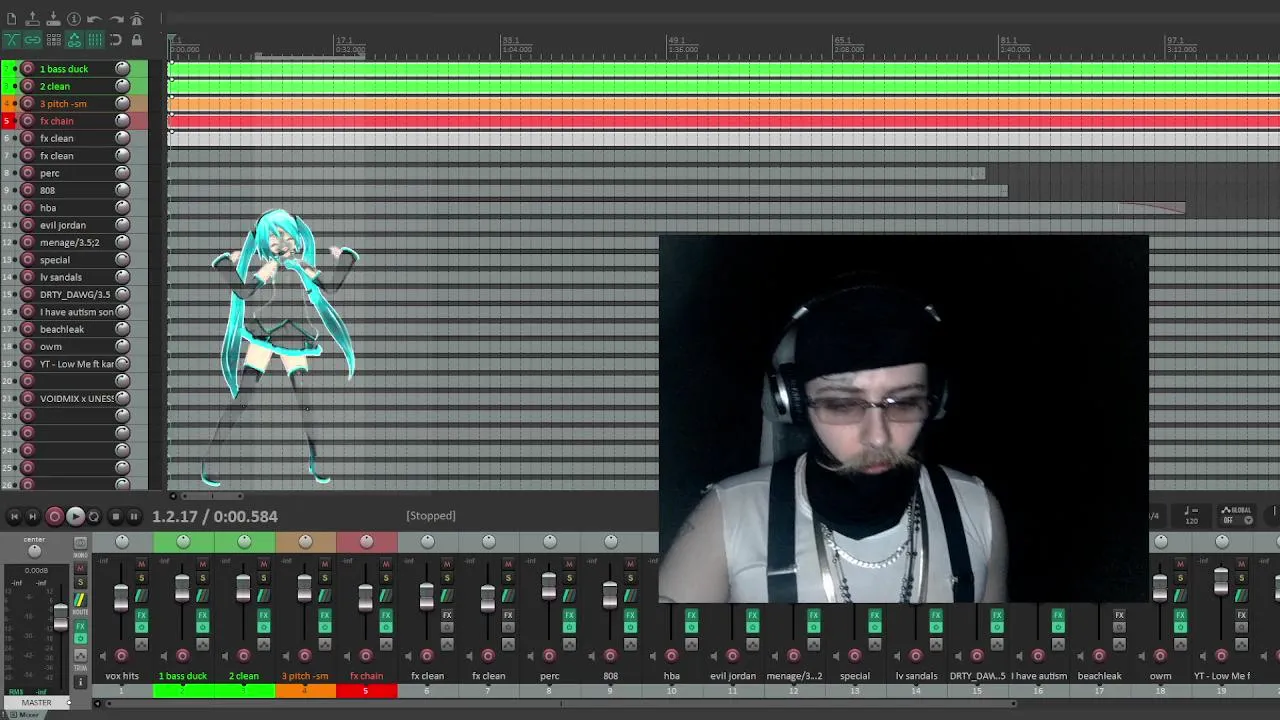Screen dimensions: 1280x720
Task: Click the master center pan knob
Action: [x=34, y=551]
